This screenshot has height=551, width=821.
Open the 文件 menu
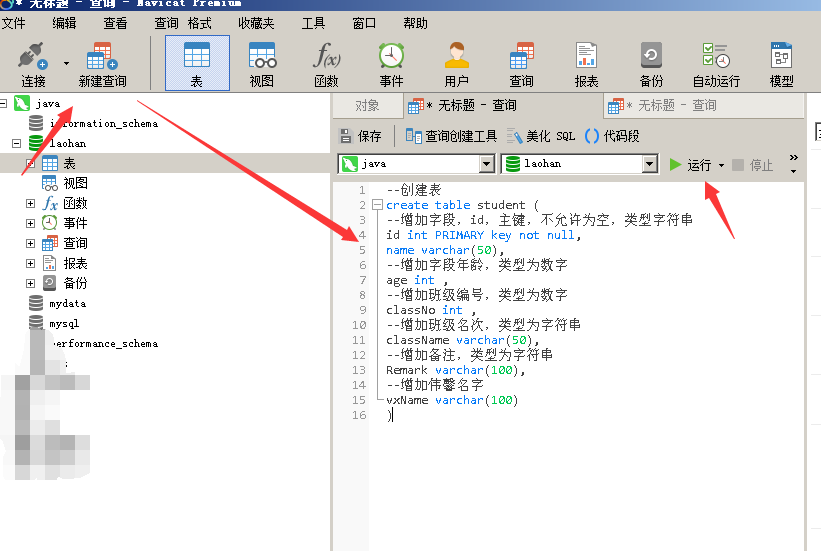(13, 23)
